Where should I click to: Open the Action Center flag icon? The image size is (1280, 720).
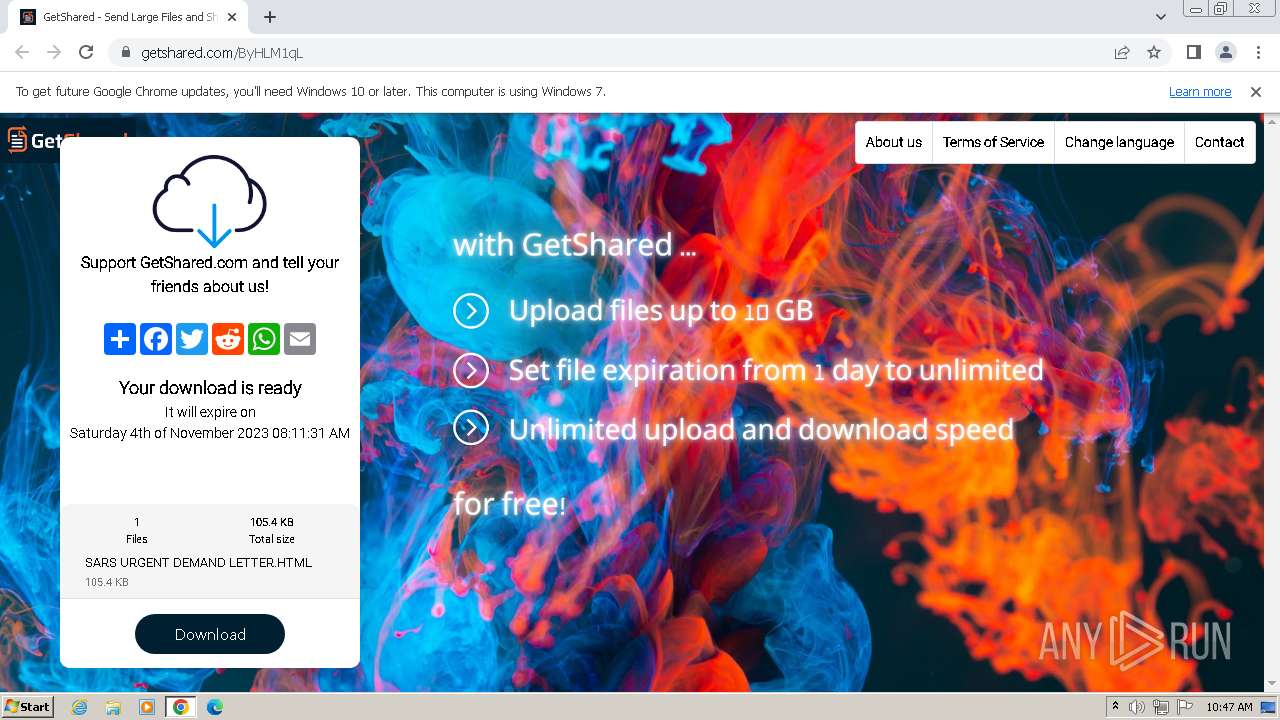click(1185, 707)
